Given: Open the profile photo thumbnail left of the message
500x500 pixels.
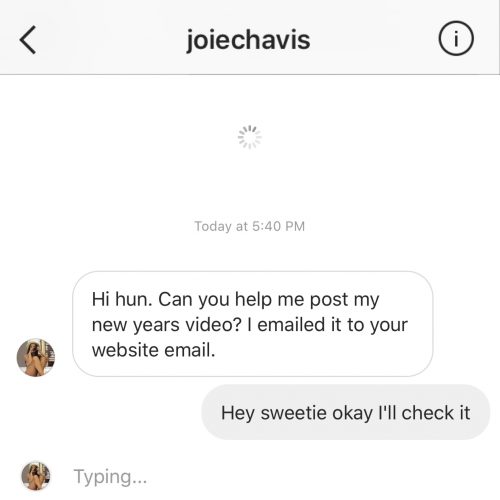Looking at the screenshot, I should click(x=36, y=357).
